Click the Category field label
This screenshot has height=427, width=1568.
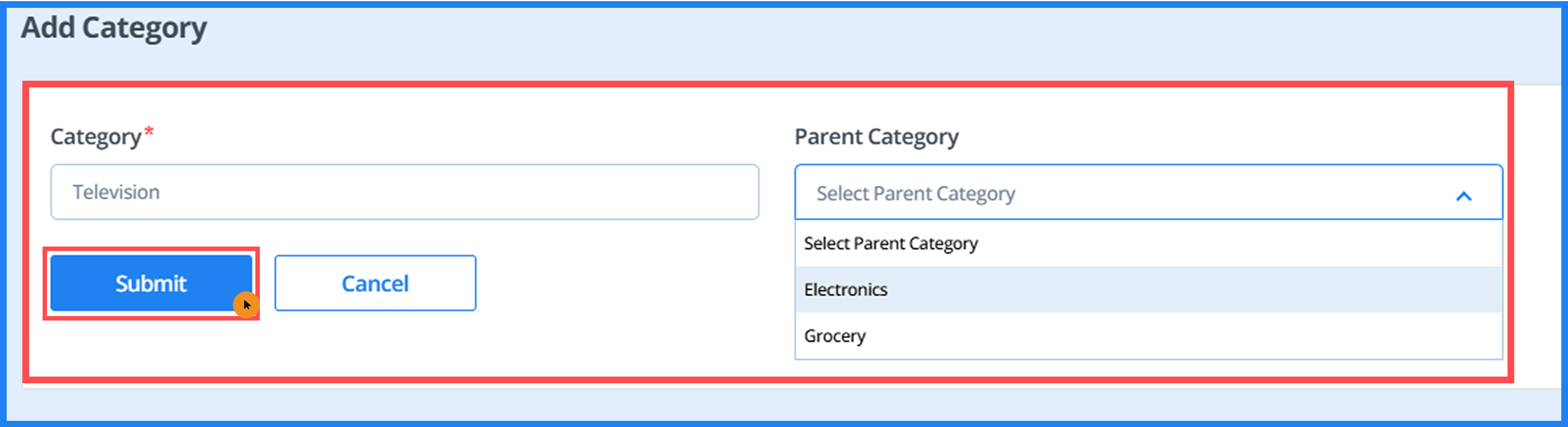[x=96, y=137]
